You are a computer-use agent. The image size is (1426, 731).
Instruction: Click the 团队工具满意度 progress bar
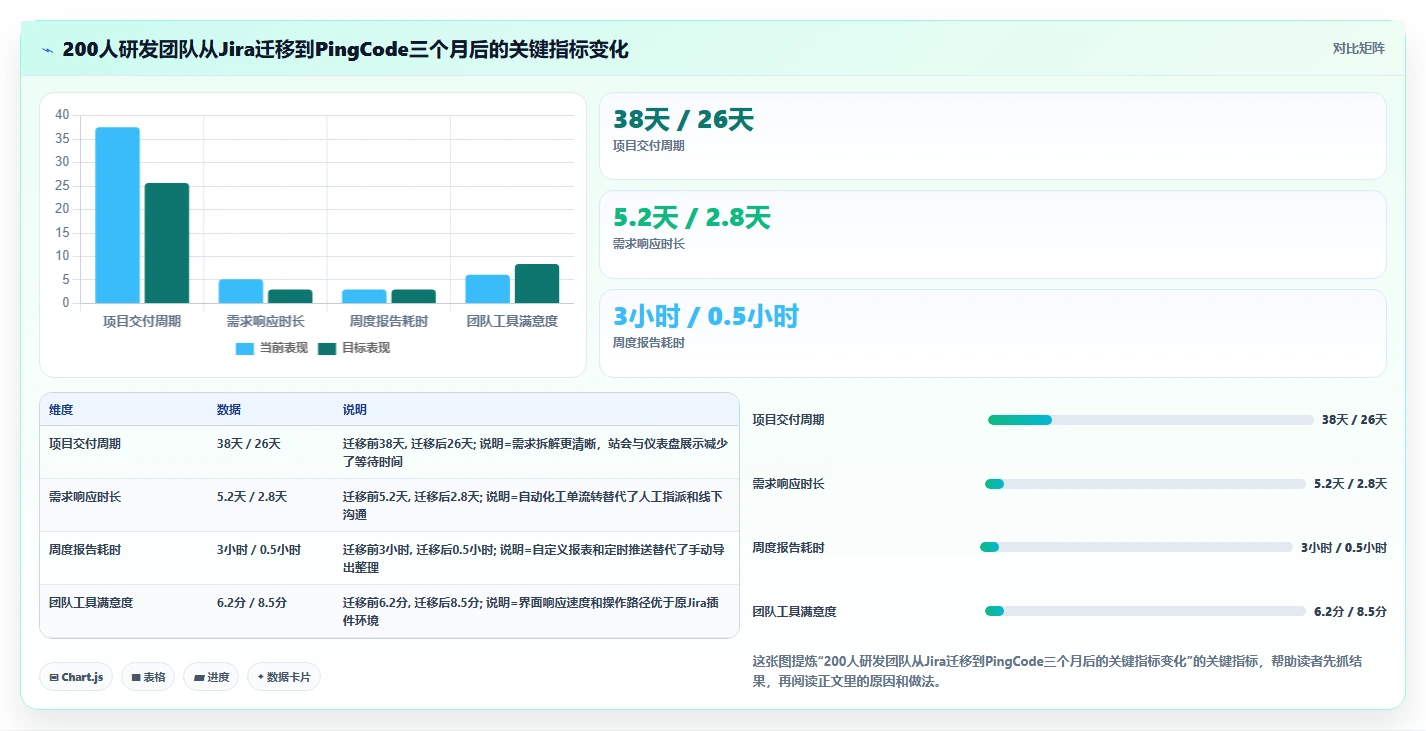tap(1145, 611)
